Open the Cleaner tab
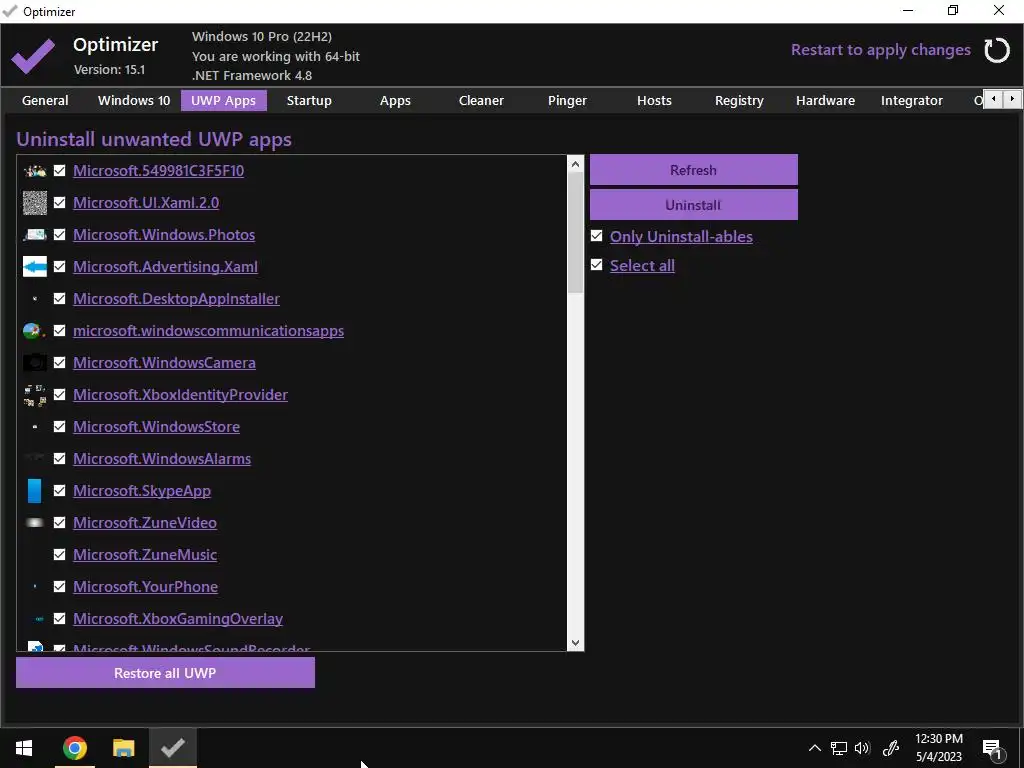Viewport: 1024px width, 768px height. pos(481,101)
